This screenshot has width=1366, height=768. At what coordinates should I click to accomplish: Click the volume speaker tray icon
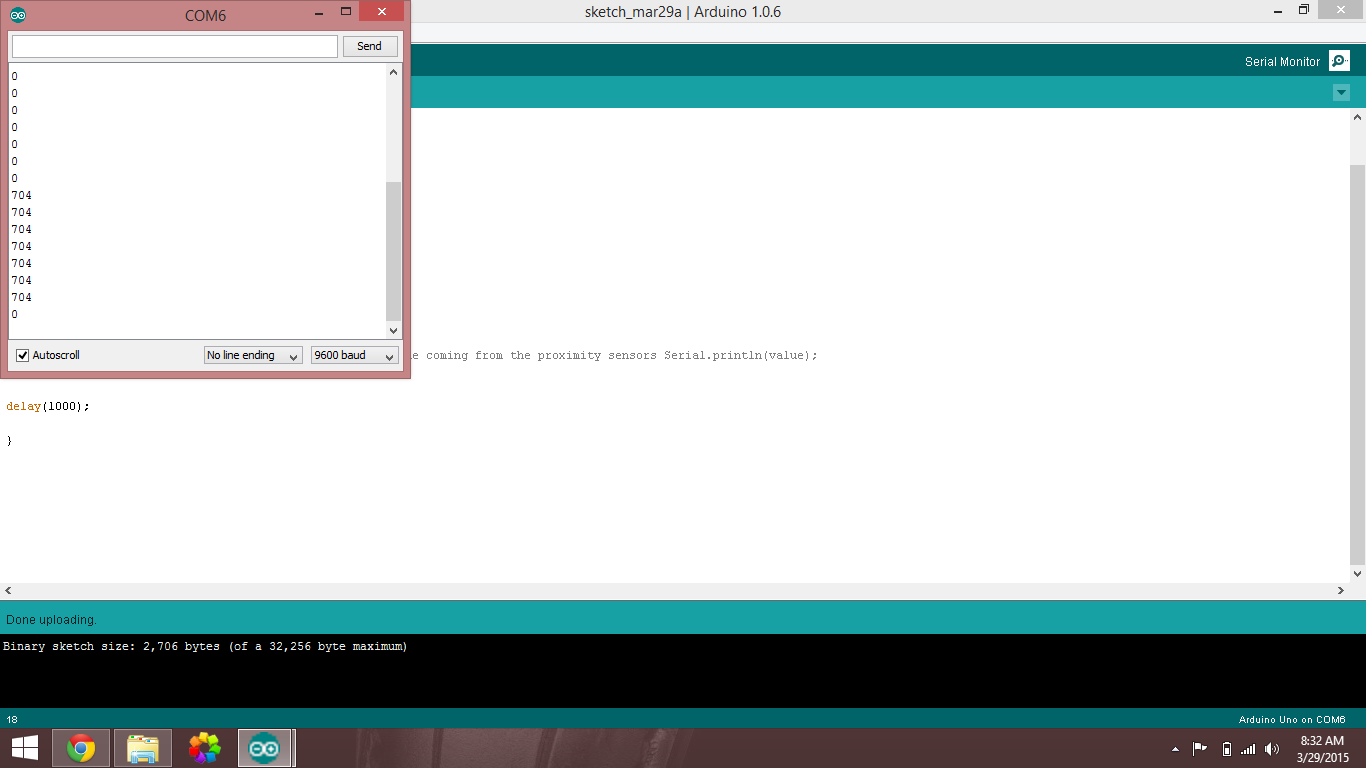(x=1272, y=749)
